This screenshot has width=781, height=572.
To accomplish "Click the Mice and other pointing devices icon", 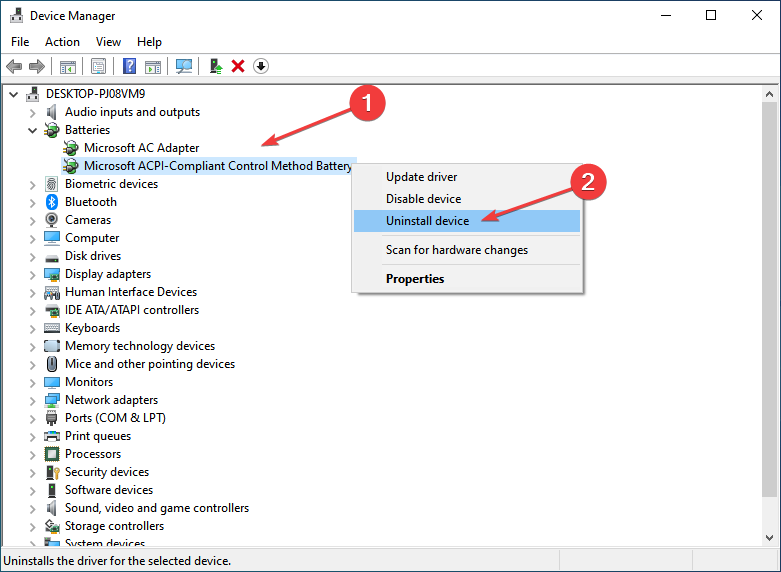I will pyautogui.click(x=52, y=364).
